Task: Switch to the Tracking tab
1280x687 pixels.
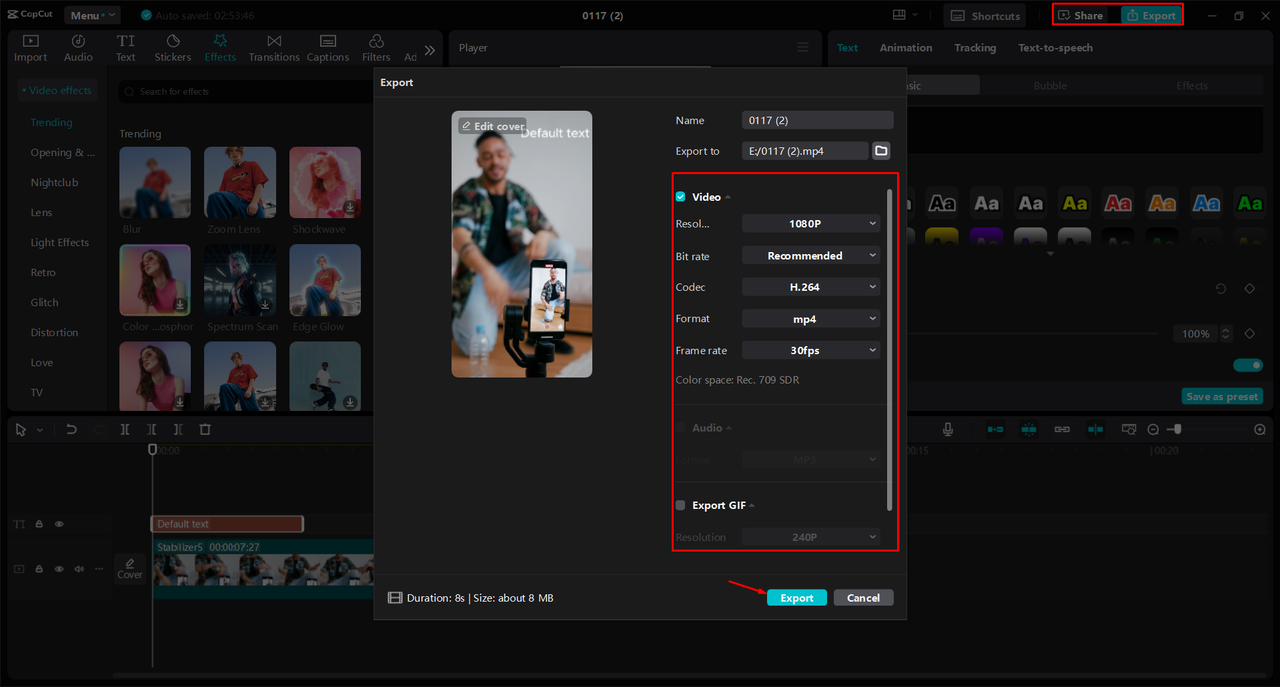Action: point(975,48)
